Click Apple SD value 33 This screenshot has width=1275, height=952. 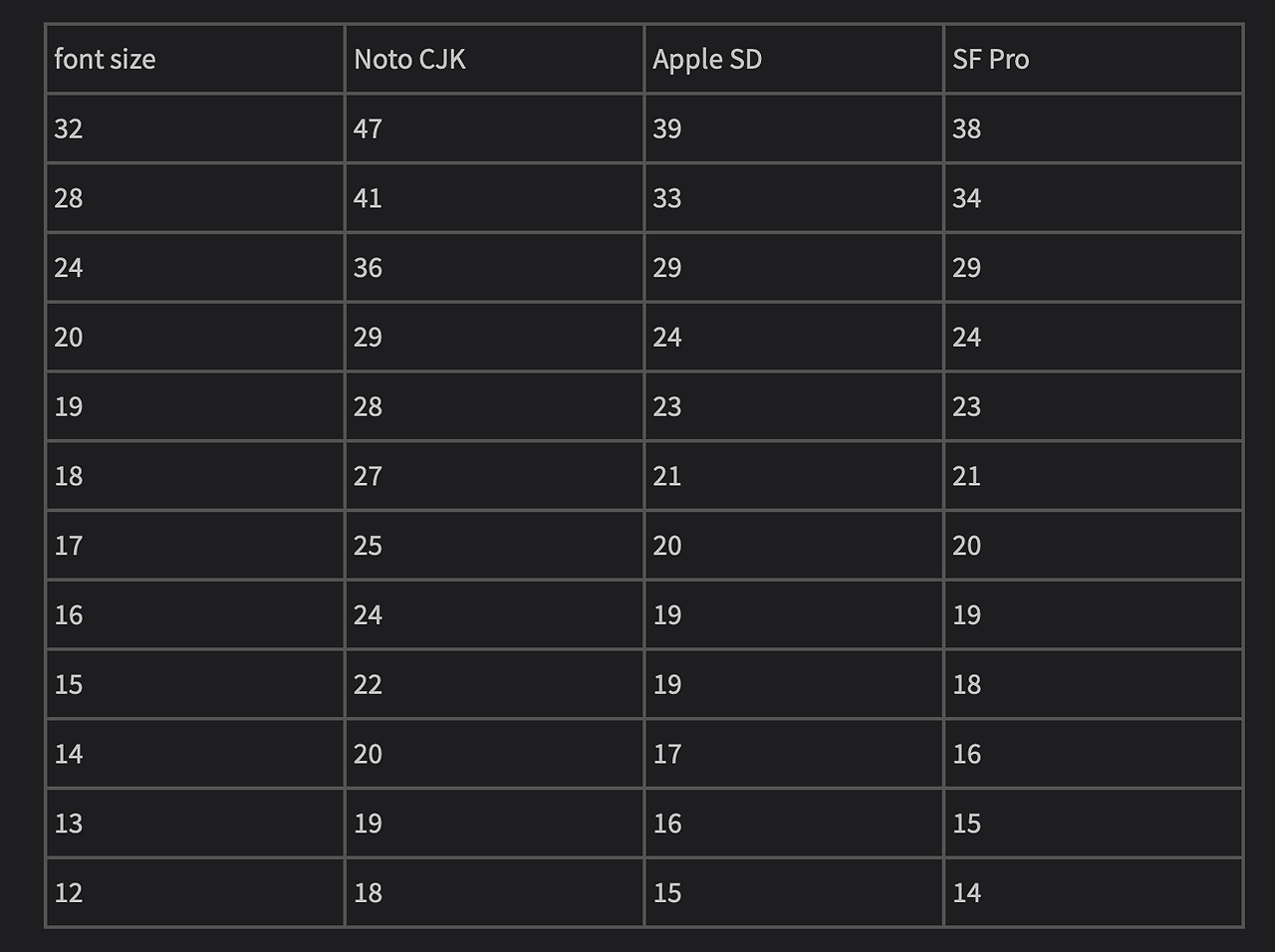[x=794, y=198]
